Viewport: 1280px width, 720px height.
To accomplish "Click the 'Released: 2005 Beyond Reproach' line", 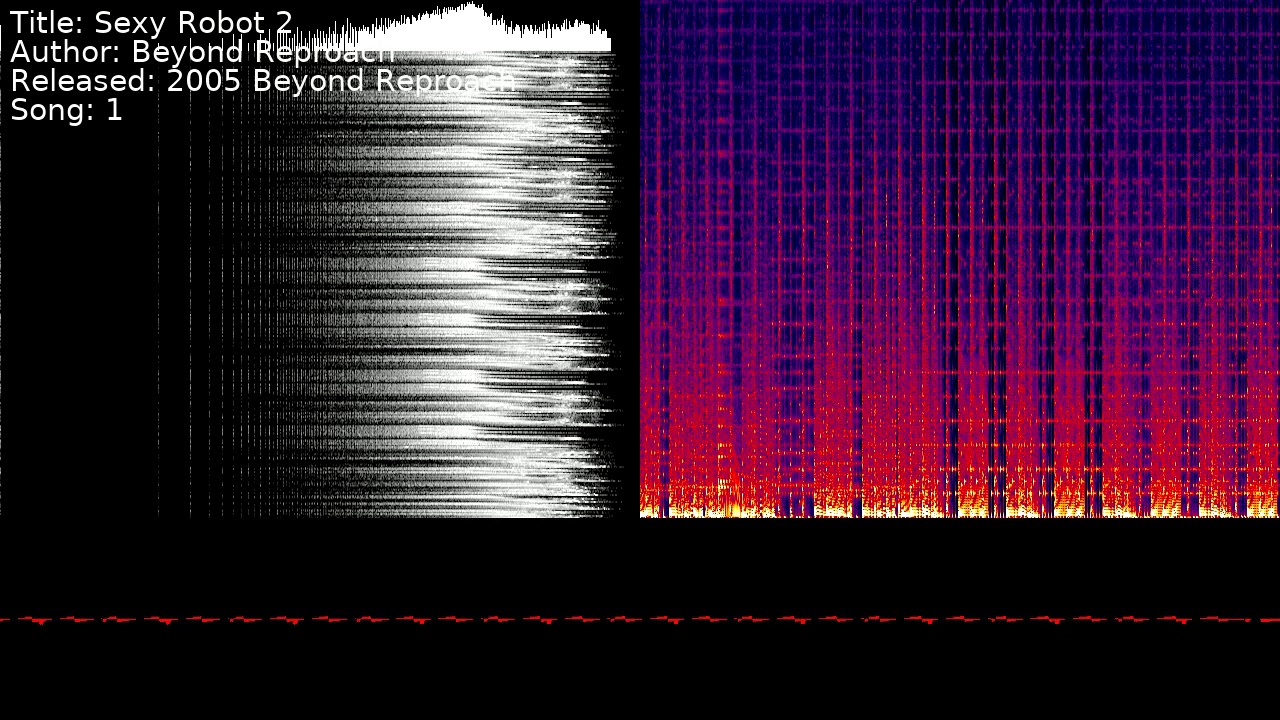I will (x=263, y=81).
